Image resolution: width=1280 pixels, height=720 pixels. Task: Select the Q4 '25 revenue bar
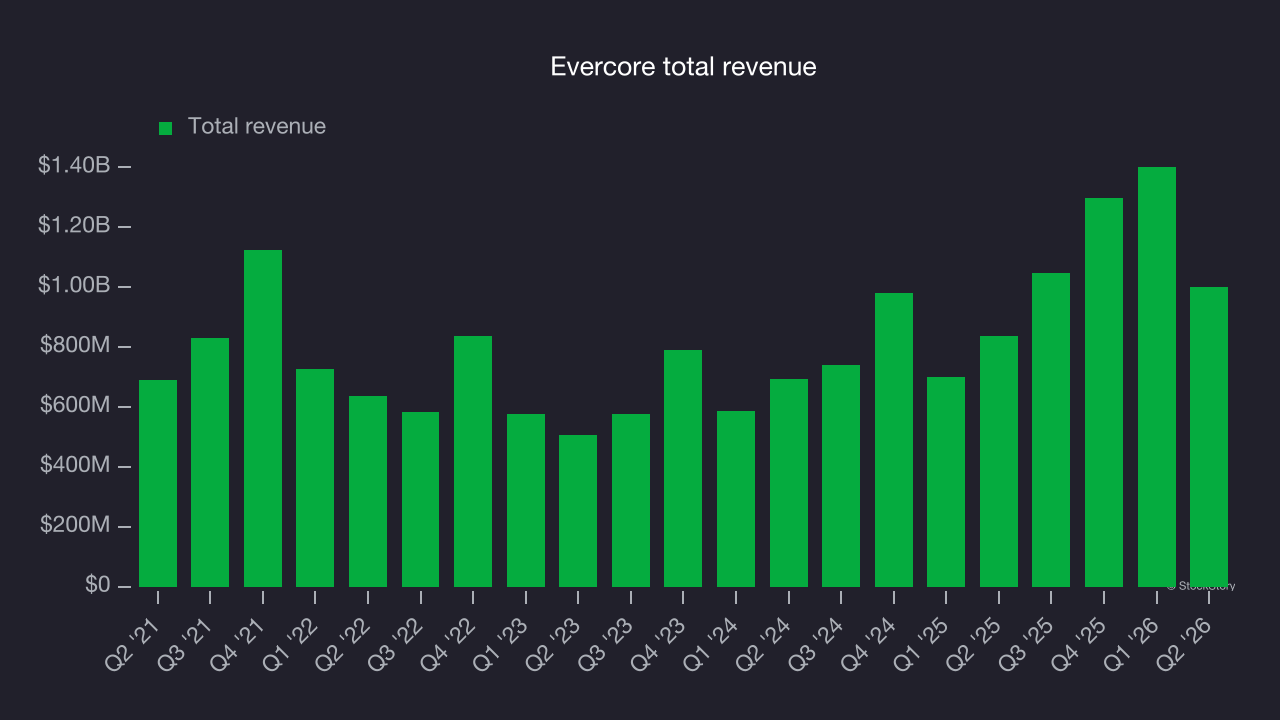click(x=1104, y=392)
